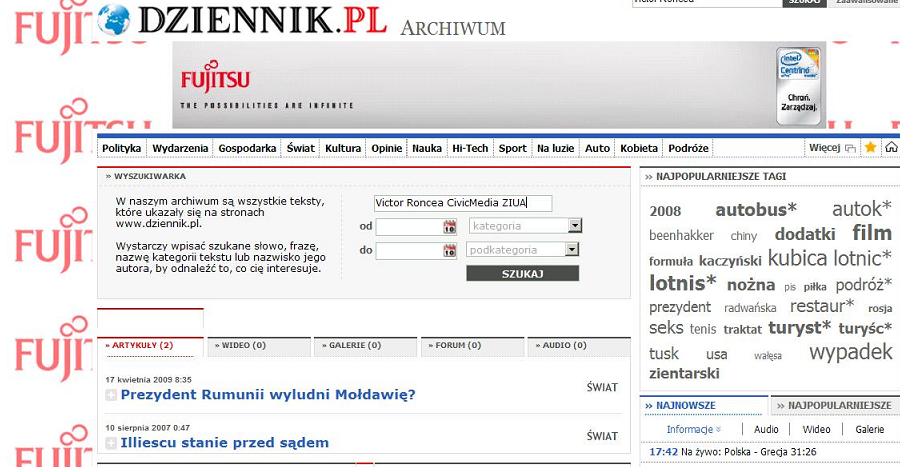Click the 'zientarski' tag
The image size is (919, 472).
pyautogui.click(x=684, y=373)
